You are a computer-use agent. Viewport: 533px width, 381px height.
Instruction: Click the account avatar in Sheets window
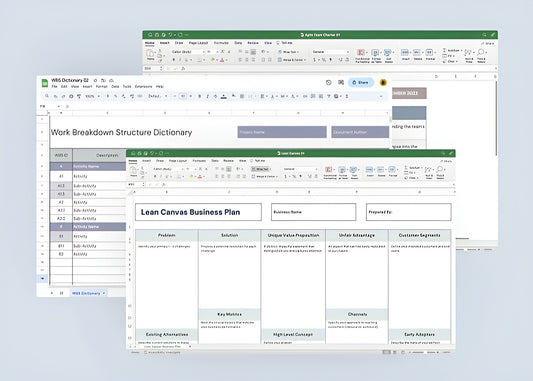click(383, 83)
